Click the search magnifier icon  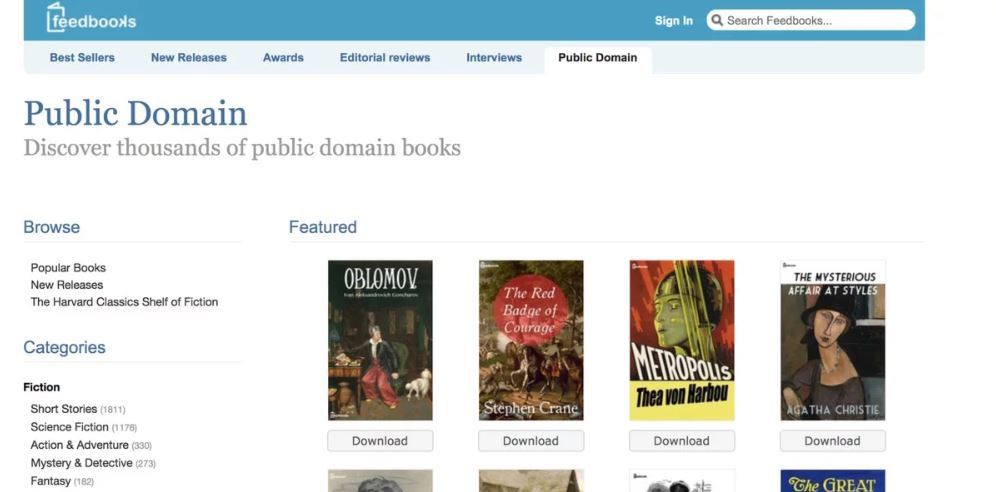pyautogui.click(x=717, y=20)
